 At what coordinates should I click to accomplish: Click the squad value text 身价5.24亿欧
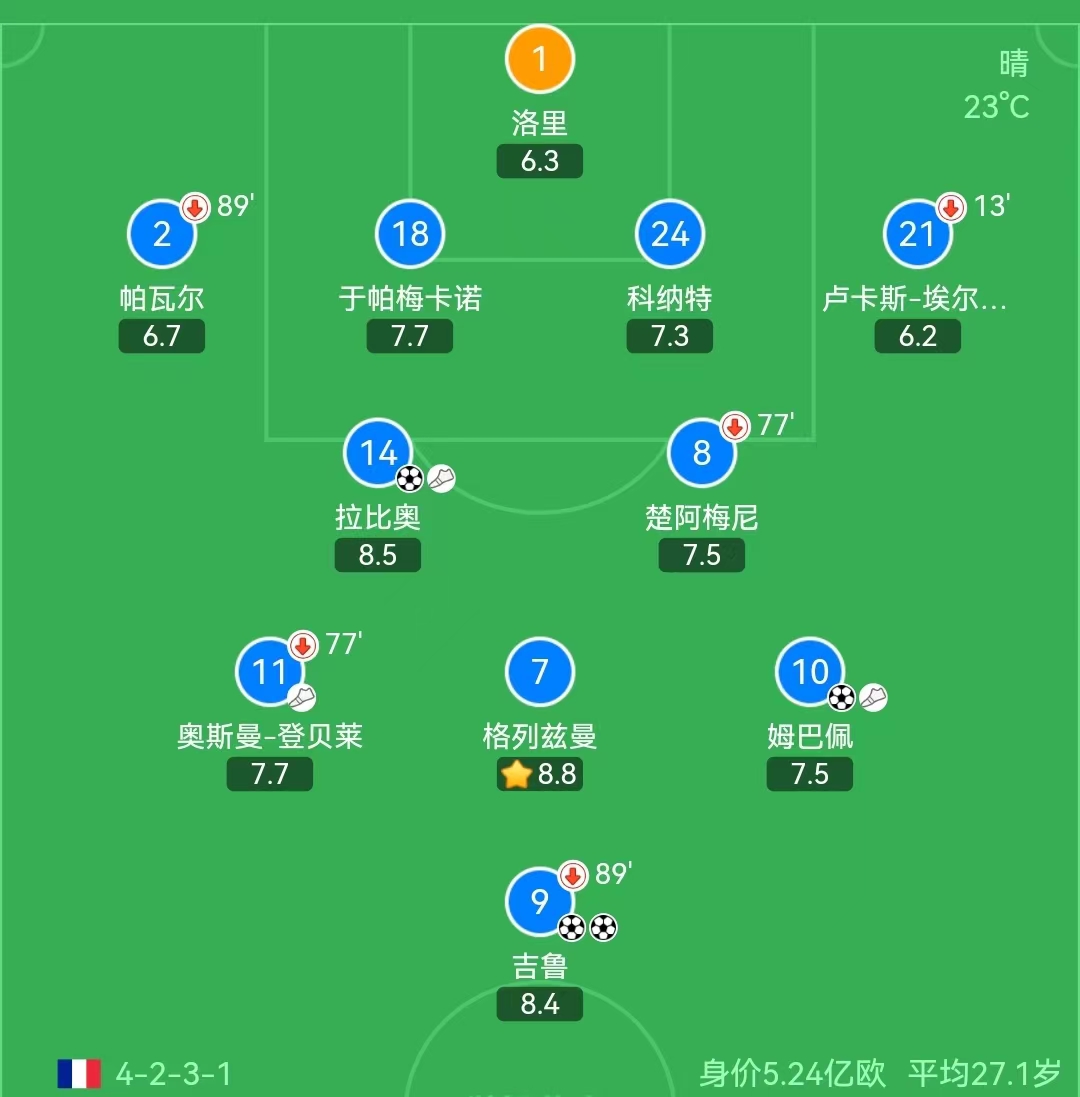click(x=791, y=1071)
